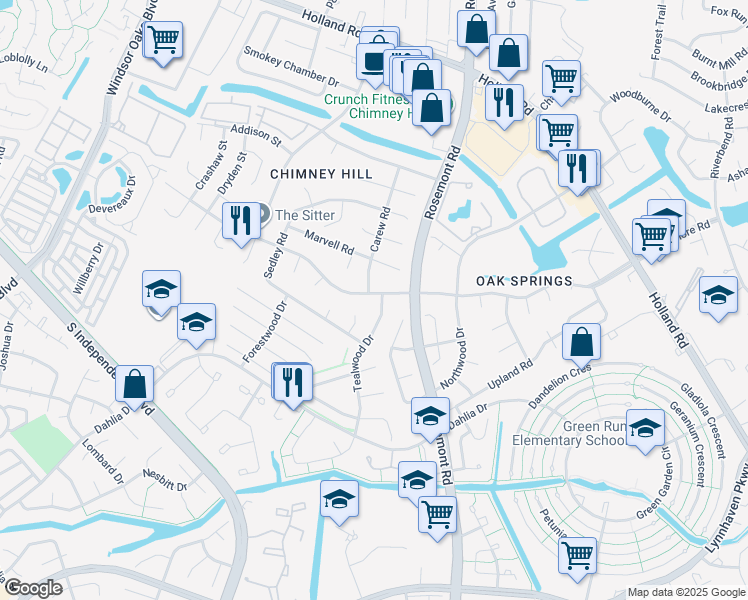Viewport: 748px width, 600px height.
Task: Select the Willberry Dr street label
Action: click(x=88, y=269)
